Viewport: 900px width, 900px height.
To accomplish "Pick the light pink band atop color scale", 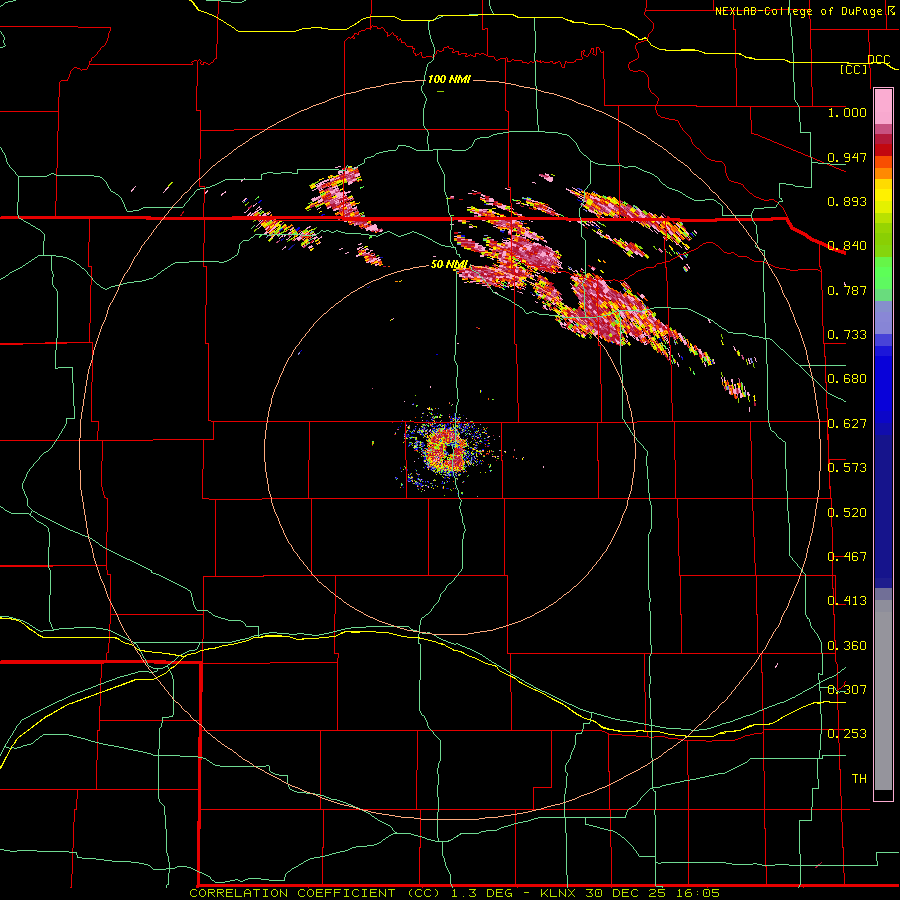I will [883, 107].
